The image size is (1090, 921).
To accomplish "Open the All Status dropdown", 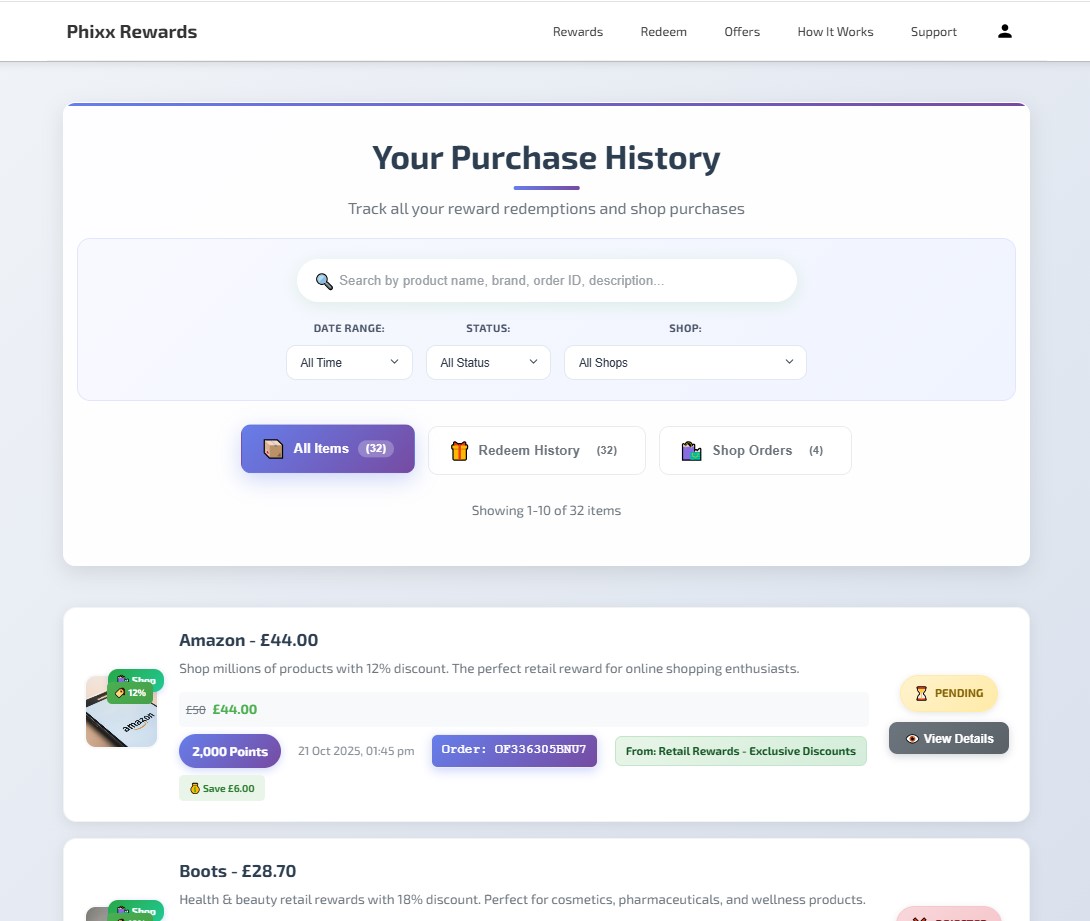I will pyautogui.click(x=487, y=362).
